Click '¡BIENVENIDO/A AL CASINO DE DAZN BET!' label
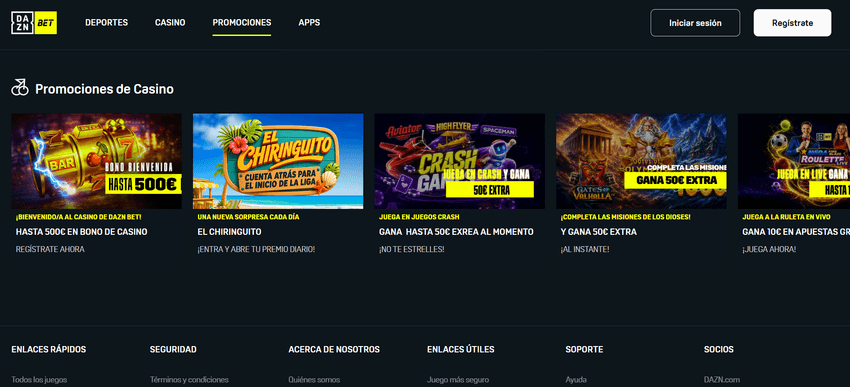 [79, 217]
